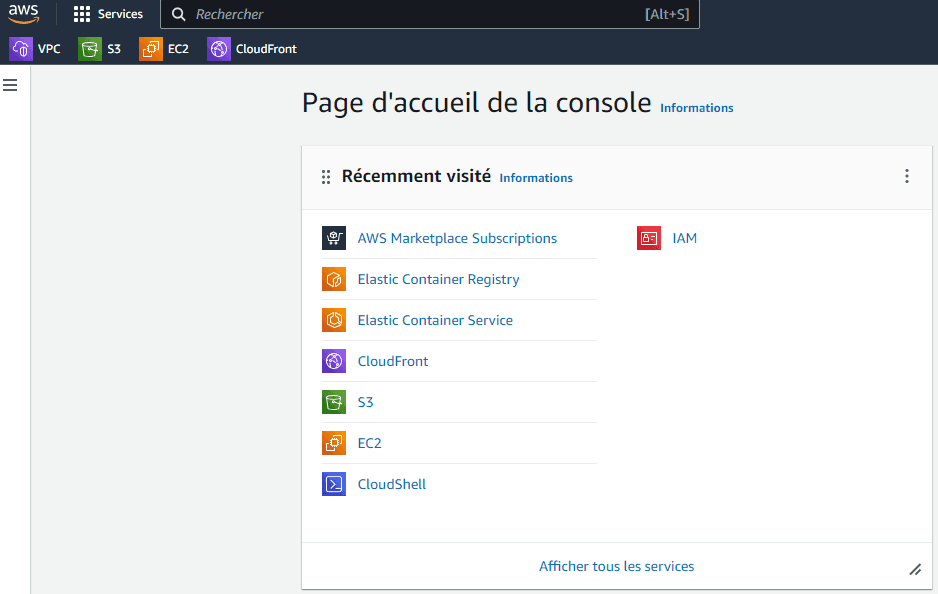The width and height of the screenshot is (938, 594).
Task: Open Elastic Container Registry link
Action: pyautogui.click(x=438, y=279)
